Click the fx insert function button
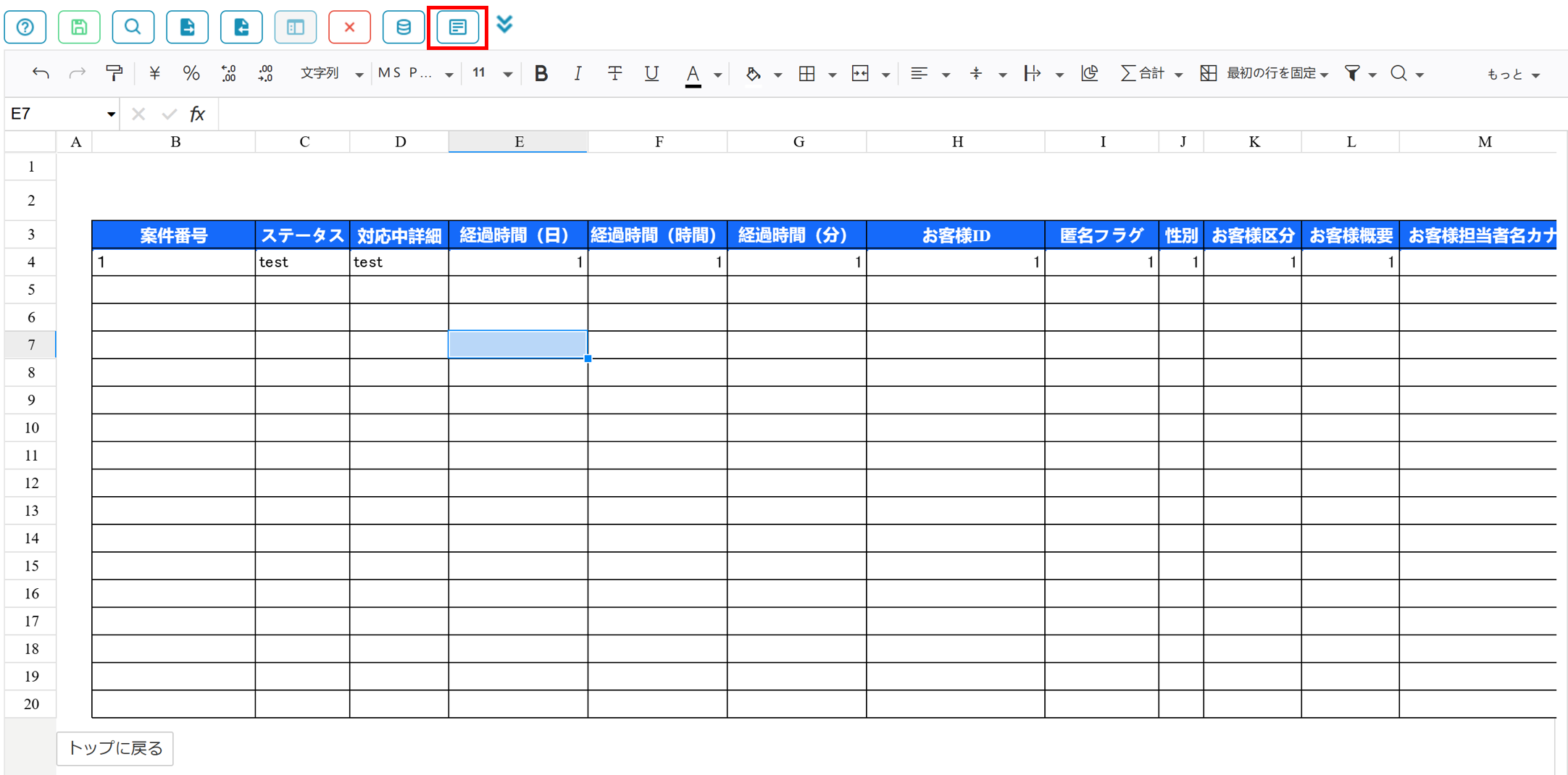 [x=197, y=114]
